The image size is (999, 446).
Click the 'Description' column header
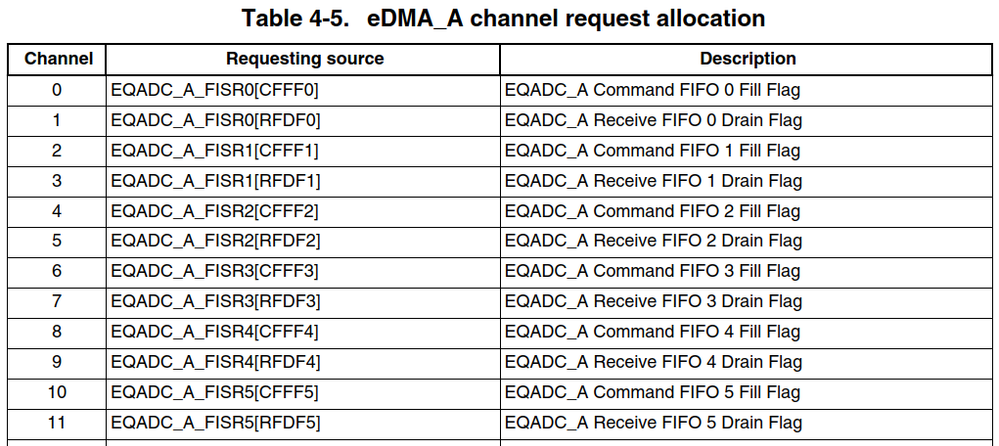747,60
